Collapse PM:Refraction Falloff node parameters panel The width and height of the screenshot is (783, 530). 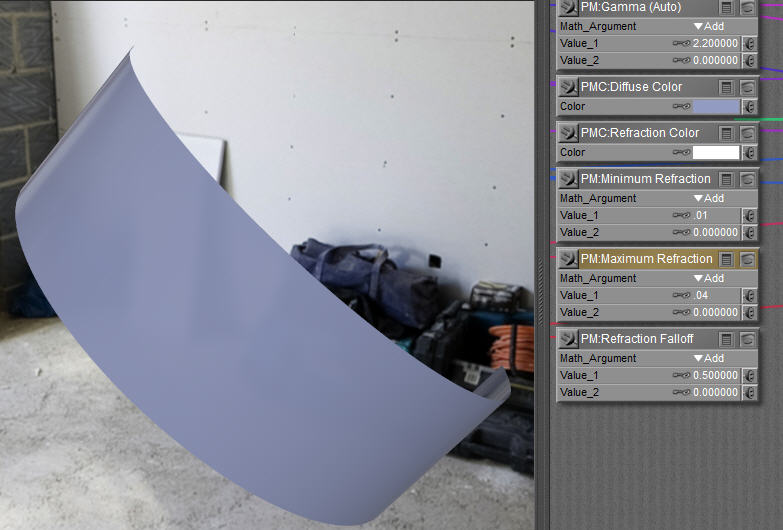[727, 339]
